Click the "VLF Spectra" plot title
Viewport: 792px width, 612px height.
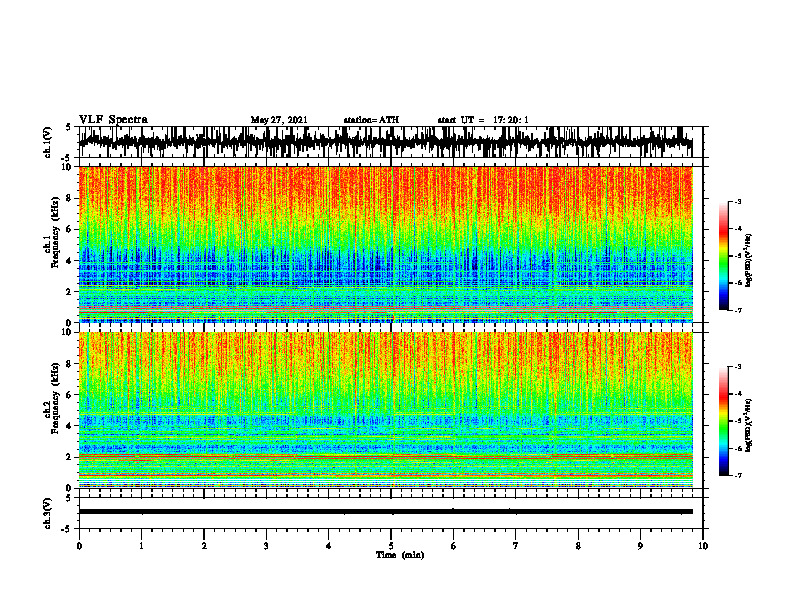[113, 120]
